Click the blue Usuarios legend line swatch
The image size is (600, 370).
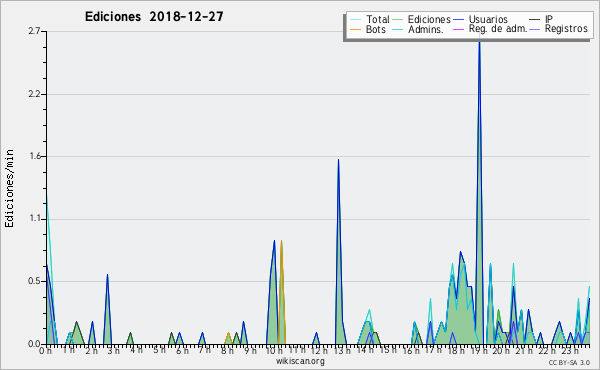[x=458, y=20]
